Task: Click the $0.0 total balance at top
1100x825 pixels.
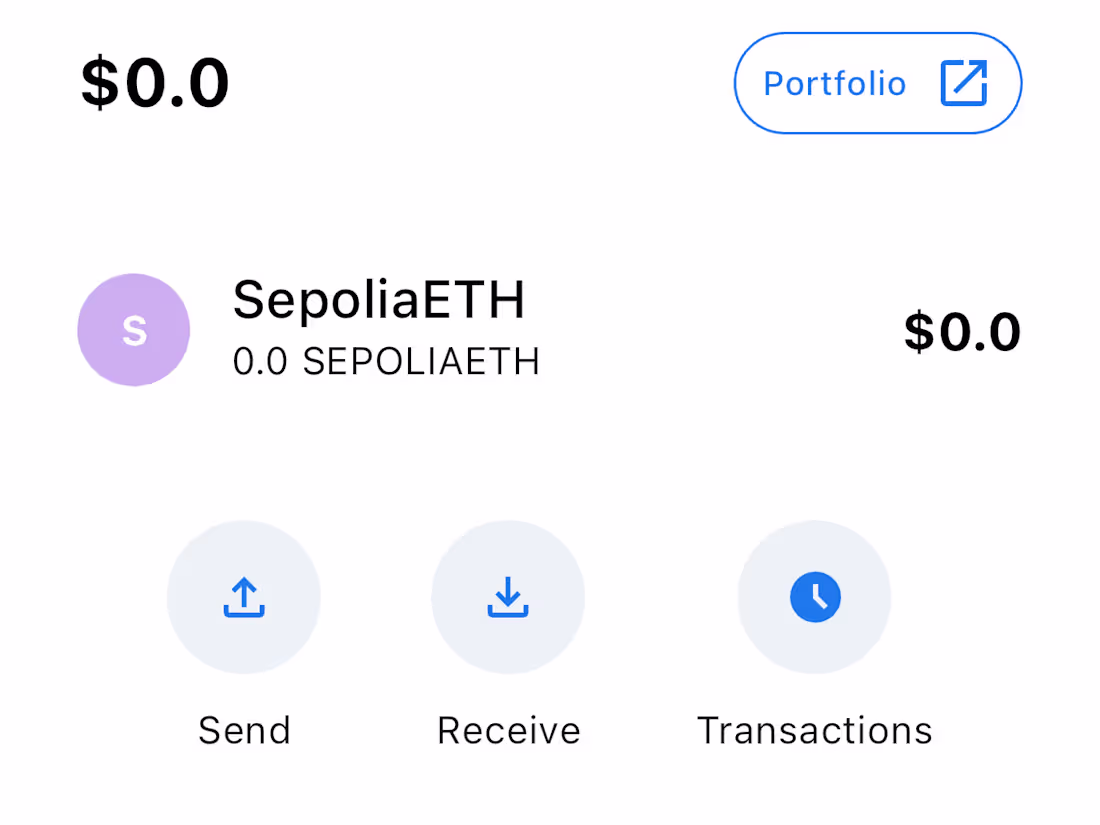Action: 154,83
